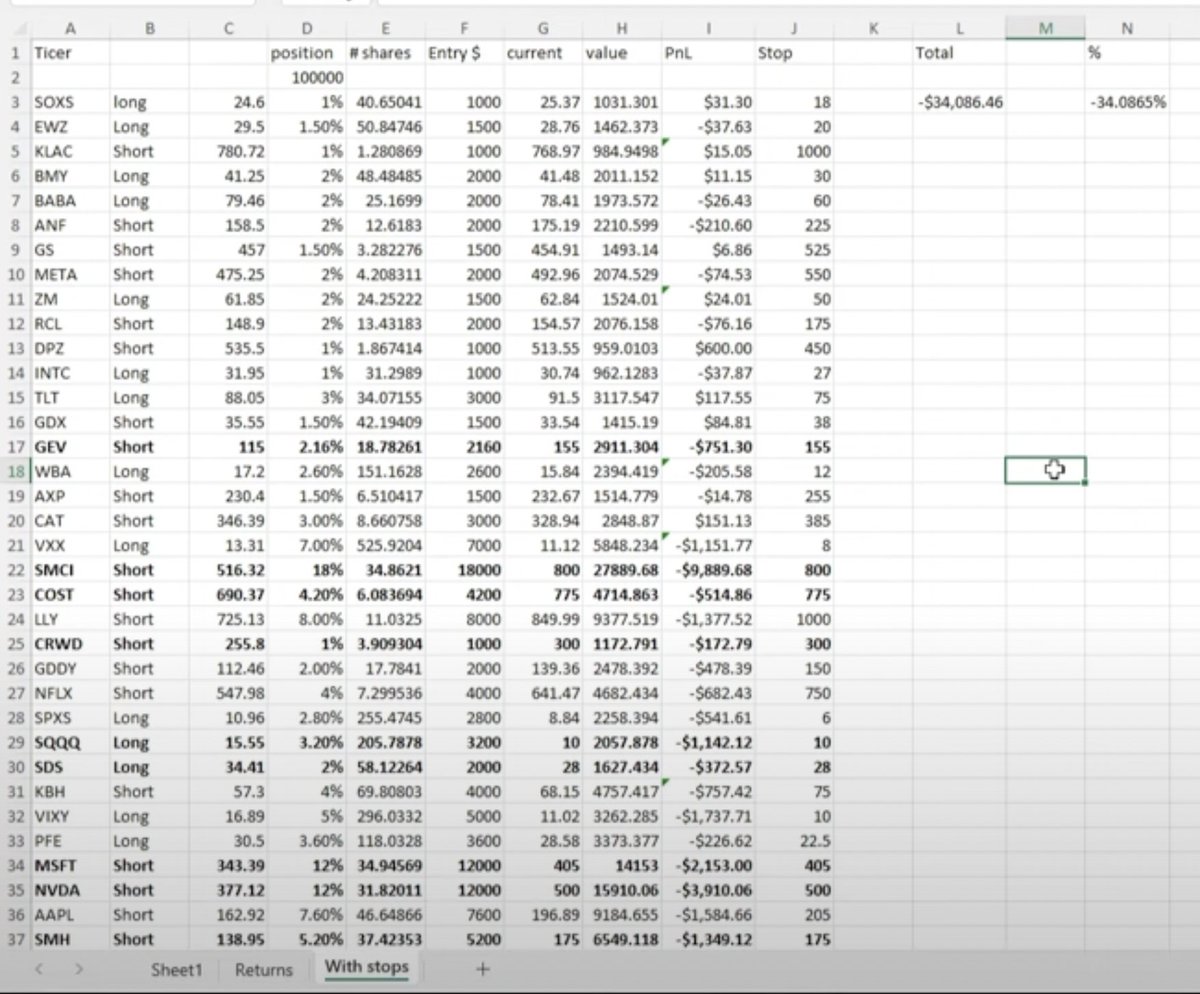Click total cell -$34,086.46

(x=959, y=102)
